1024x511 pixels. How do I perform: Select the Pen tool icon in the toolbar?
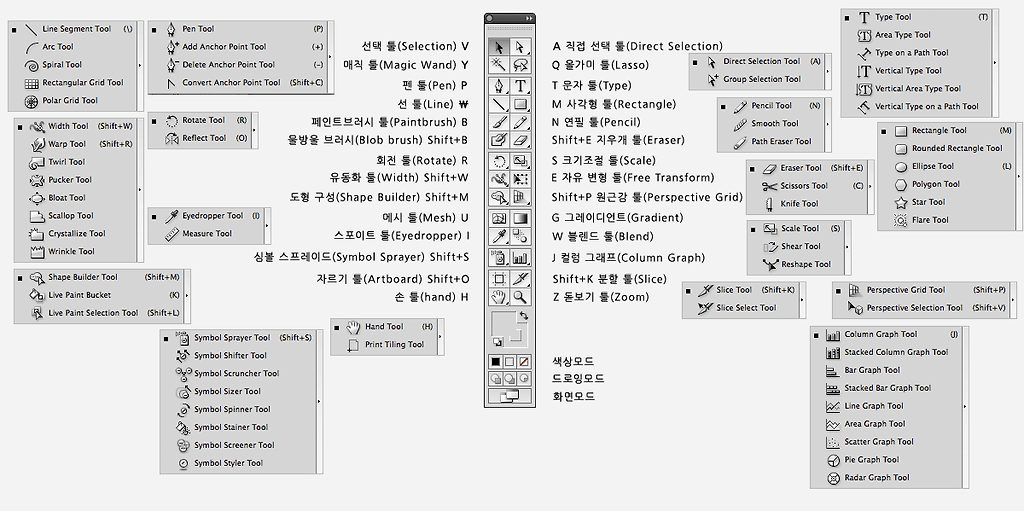click(x=499, y=86)
